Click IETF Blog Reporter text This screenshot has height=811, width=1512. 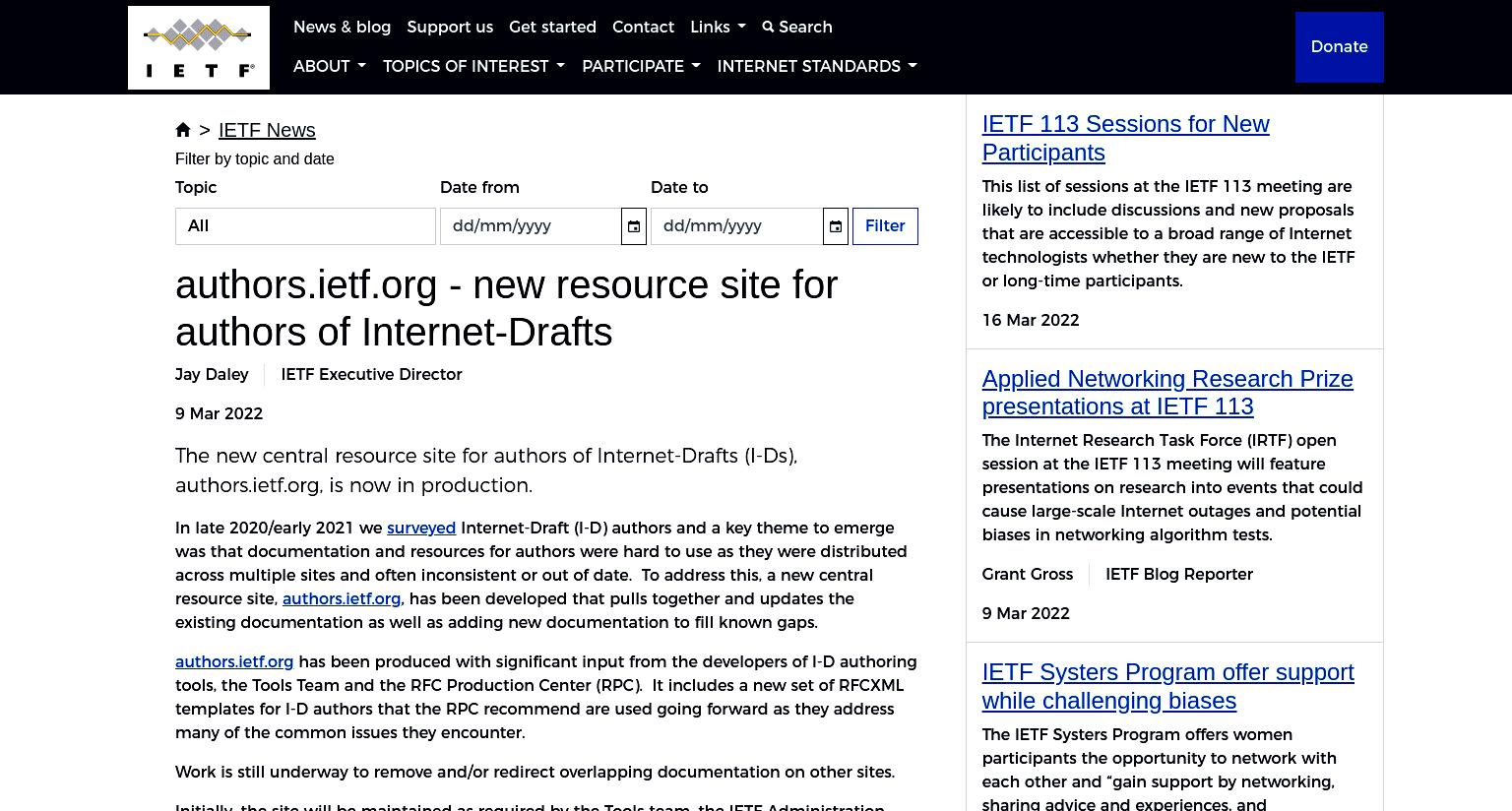(1178, 574)
